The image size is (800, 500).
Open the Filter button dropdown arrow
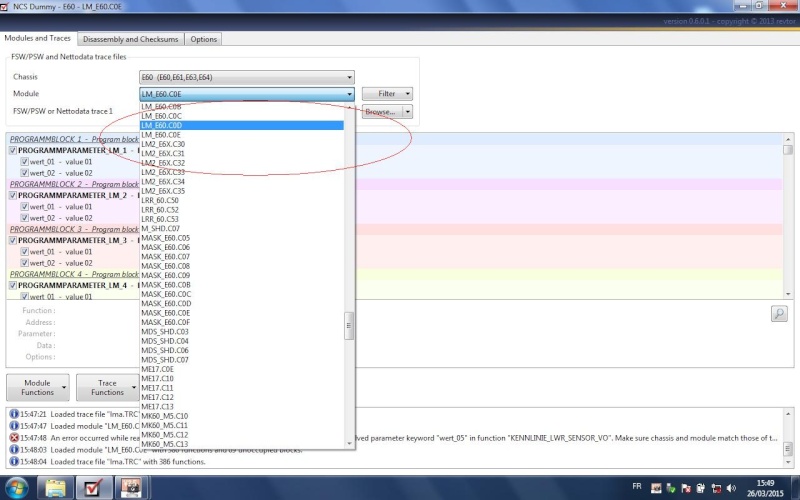click(407, 94)
